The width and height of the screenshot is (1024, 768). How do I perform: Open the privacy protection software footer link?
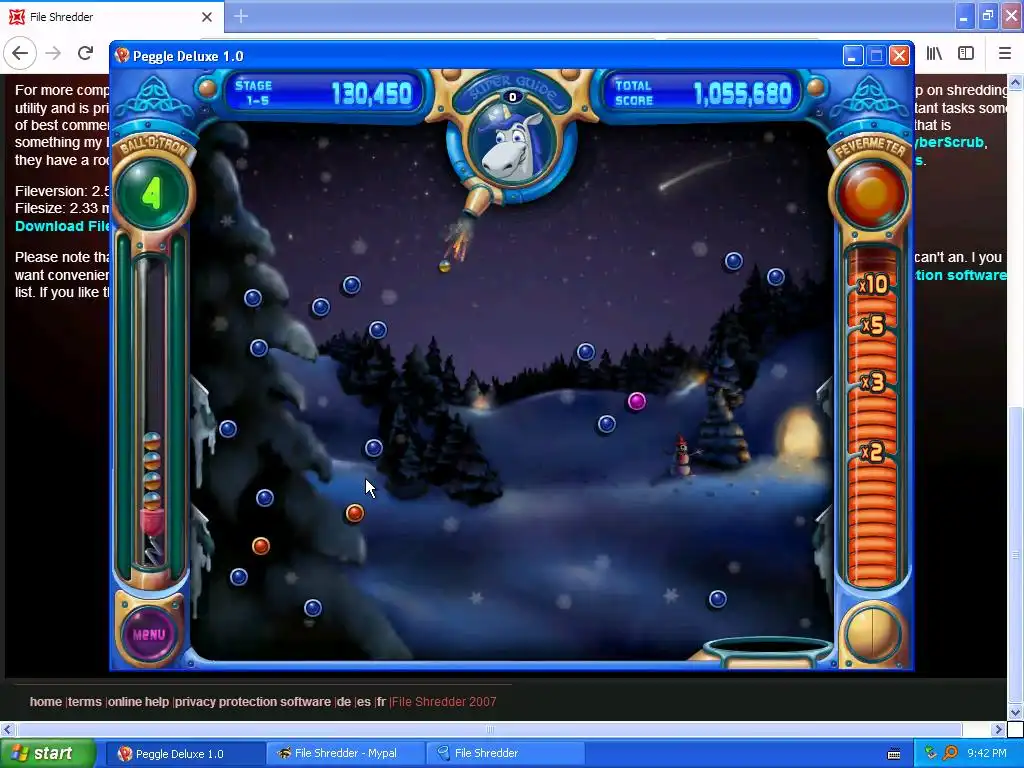point(253,701)
